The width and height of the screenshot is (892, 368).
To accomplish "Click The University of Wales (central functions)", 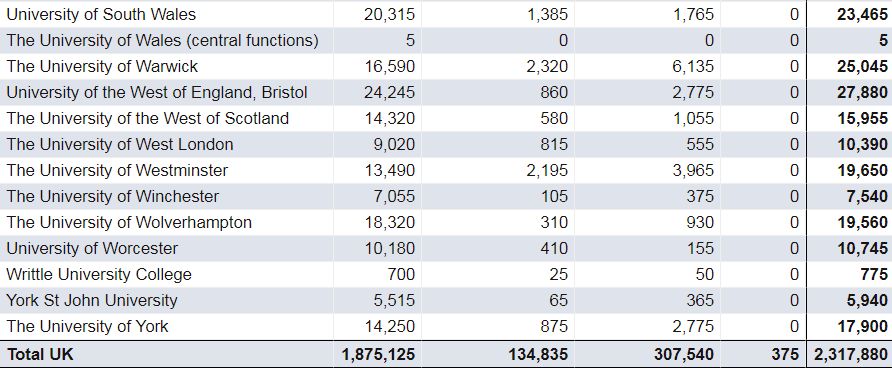I will 163,40.
